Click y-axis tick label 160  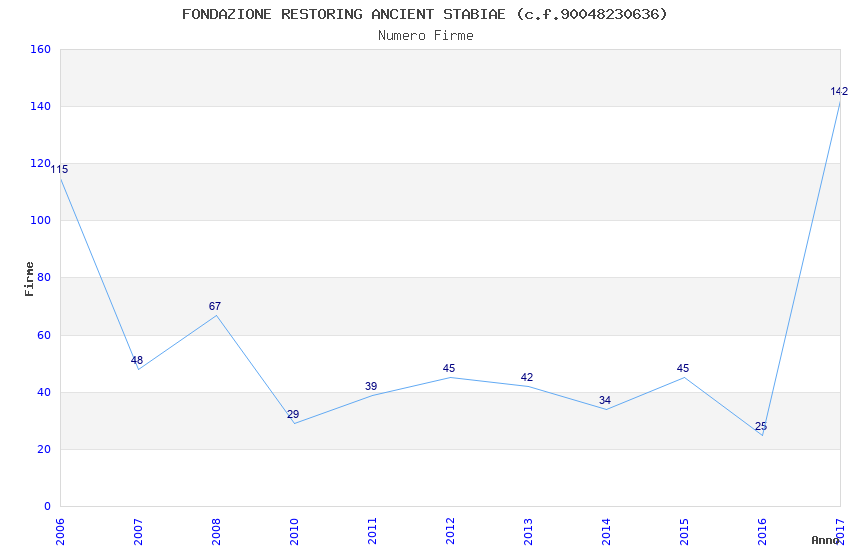click(41, 49)
